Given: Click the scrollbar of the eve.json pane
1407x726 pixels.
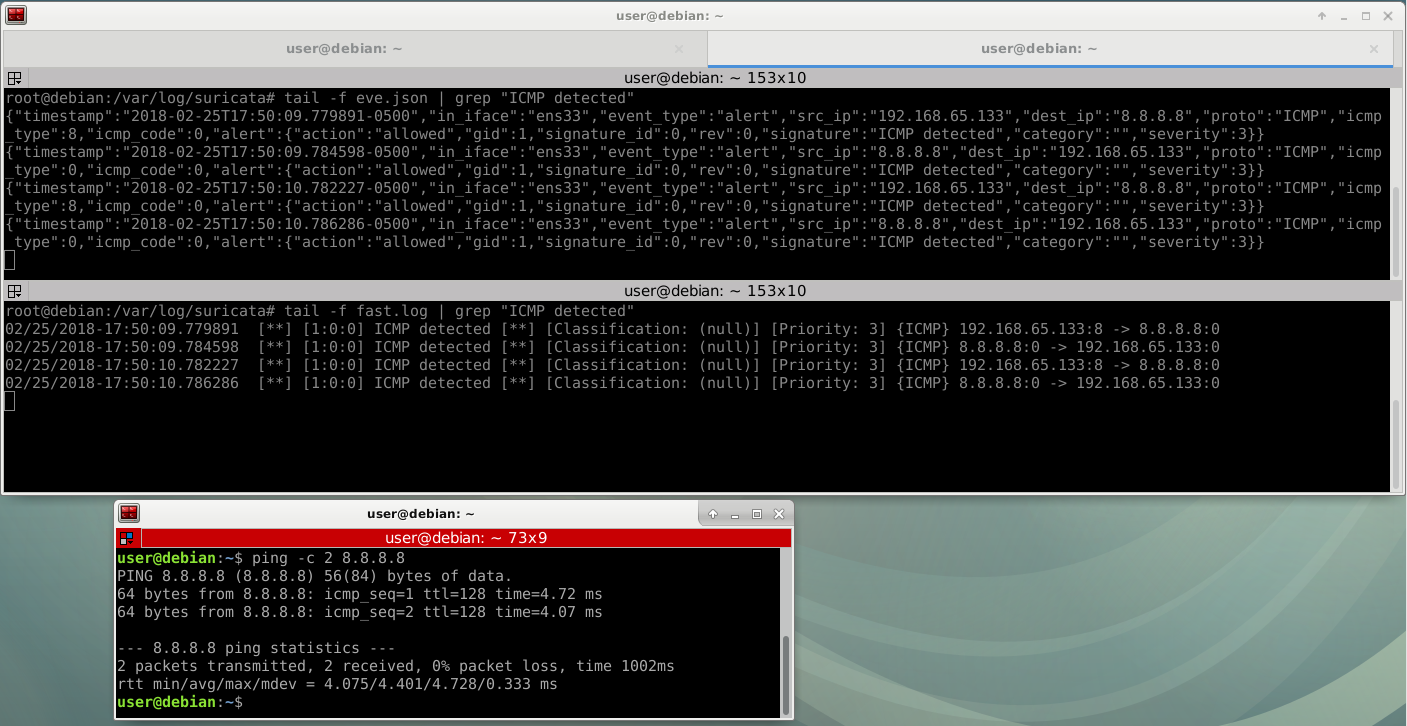Looking at the screenshot, I should tap(1396, 230).
